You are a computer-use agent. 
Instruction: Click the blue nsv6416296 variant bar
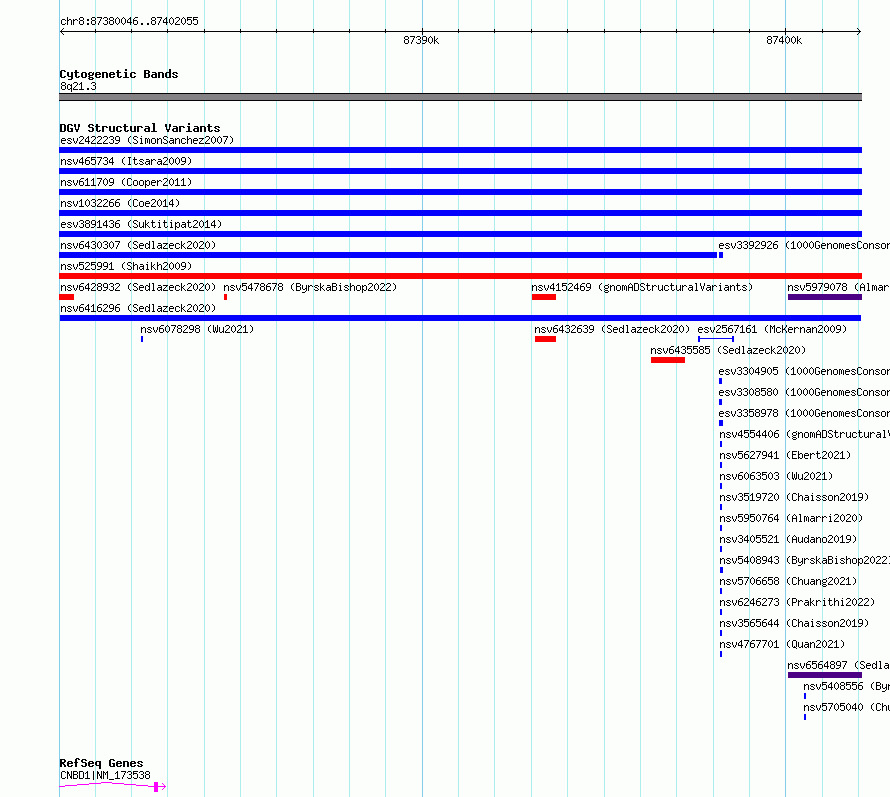point(460,318)
